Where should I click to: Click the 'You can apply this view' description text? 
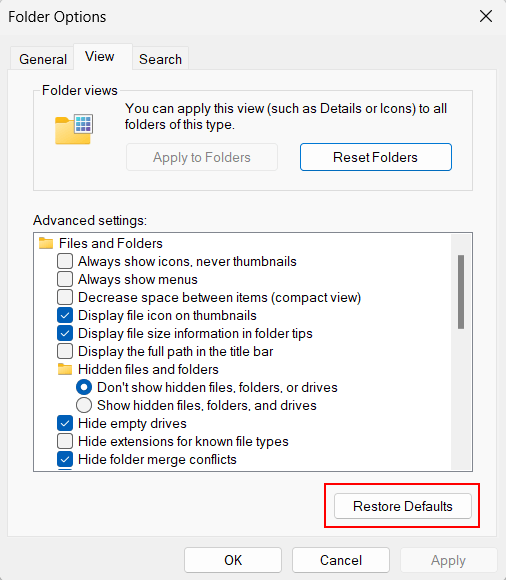286,116
